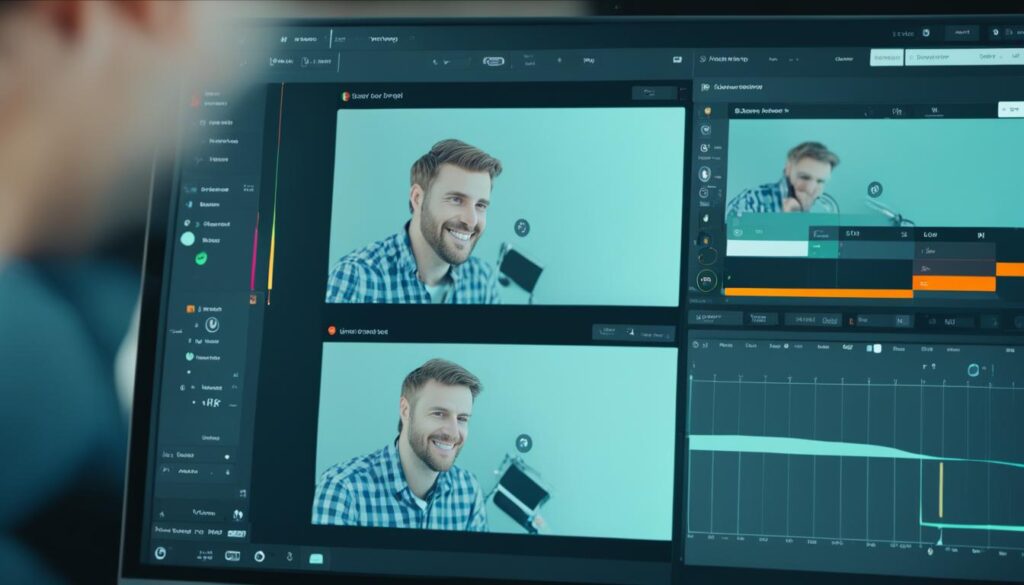This screenshot has height=585, width=1024.
Task: Toggle the pill-shaped switch in the top toolbar
Action: pyautogui.click(x=494, y=61)
